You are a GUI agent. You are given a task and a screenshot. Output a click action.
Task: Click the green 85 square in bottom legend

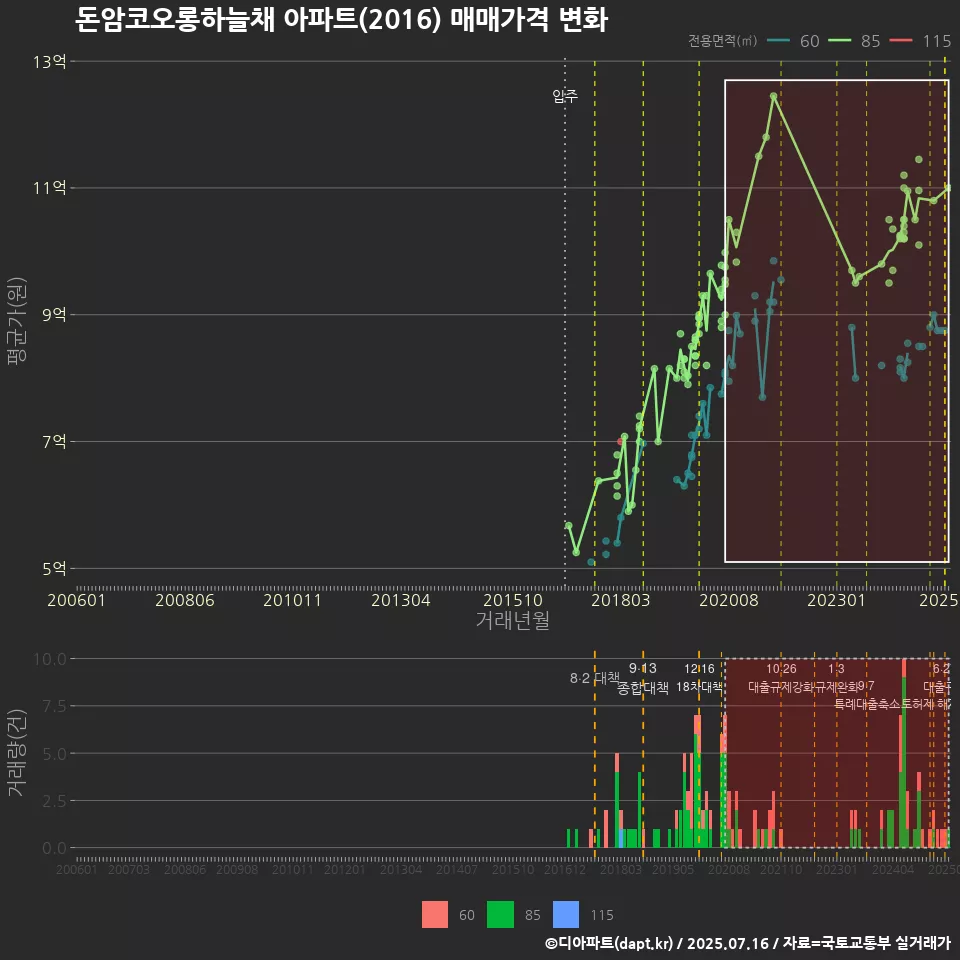click(500, 914)
